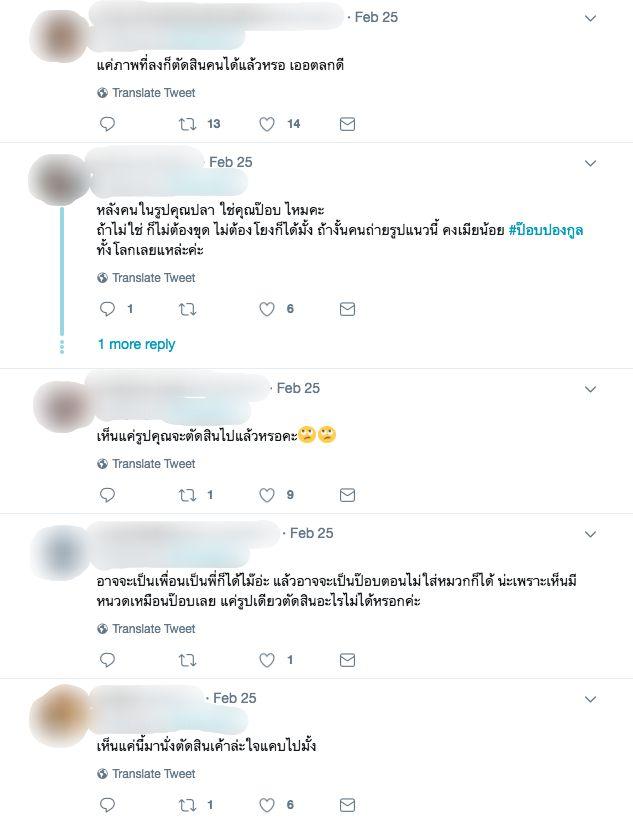Open options chevron on first tweet
Image resolution: width=633 pixels, height=822 pixels.
click(591, 18)
